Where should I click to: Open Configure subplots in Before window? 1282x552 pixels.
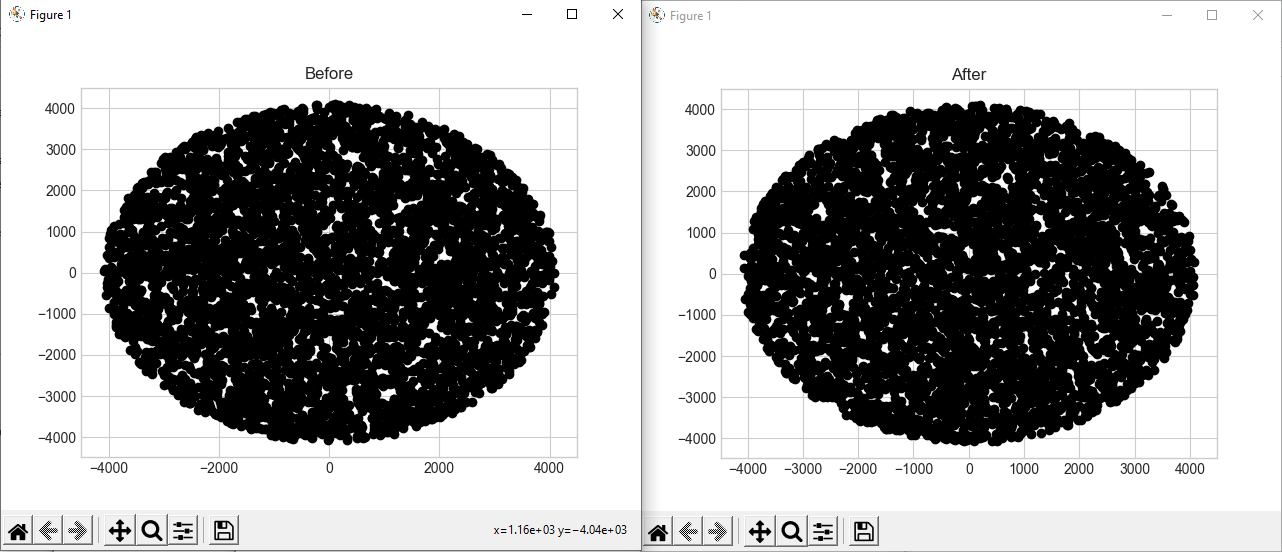tap(183, 531)
